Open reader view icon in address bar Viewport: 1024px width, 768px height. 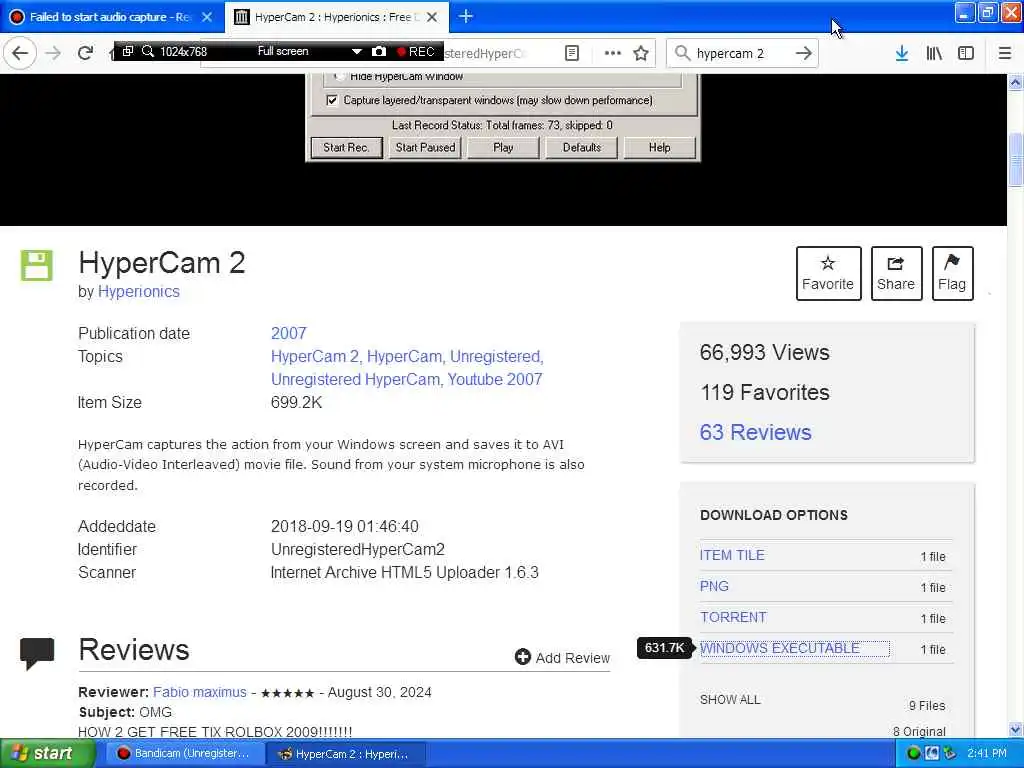pyautogui.click(x=571, y=53)
